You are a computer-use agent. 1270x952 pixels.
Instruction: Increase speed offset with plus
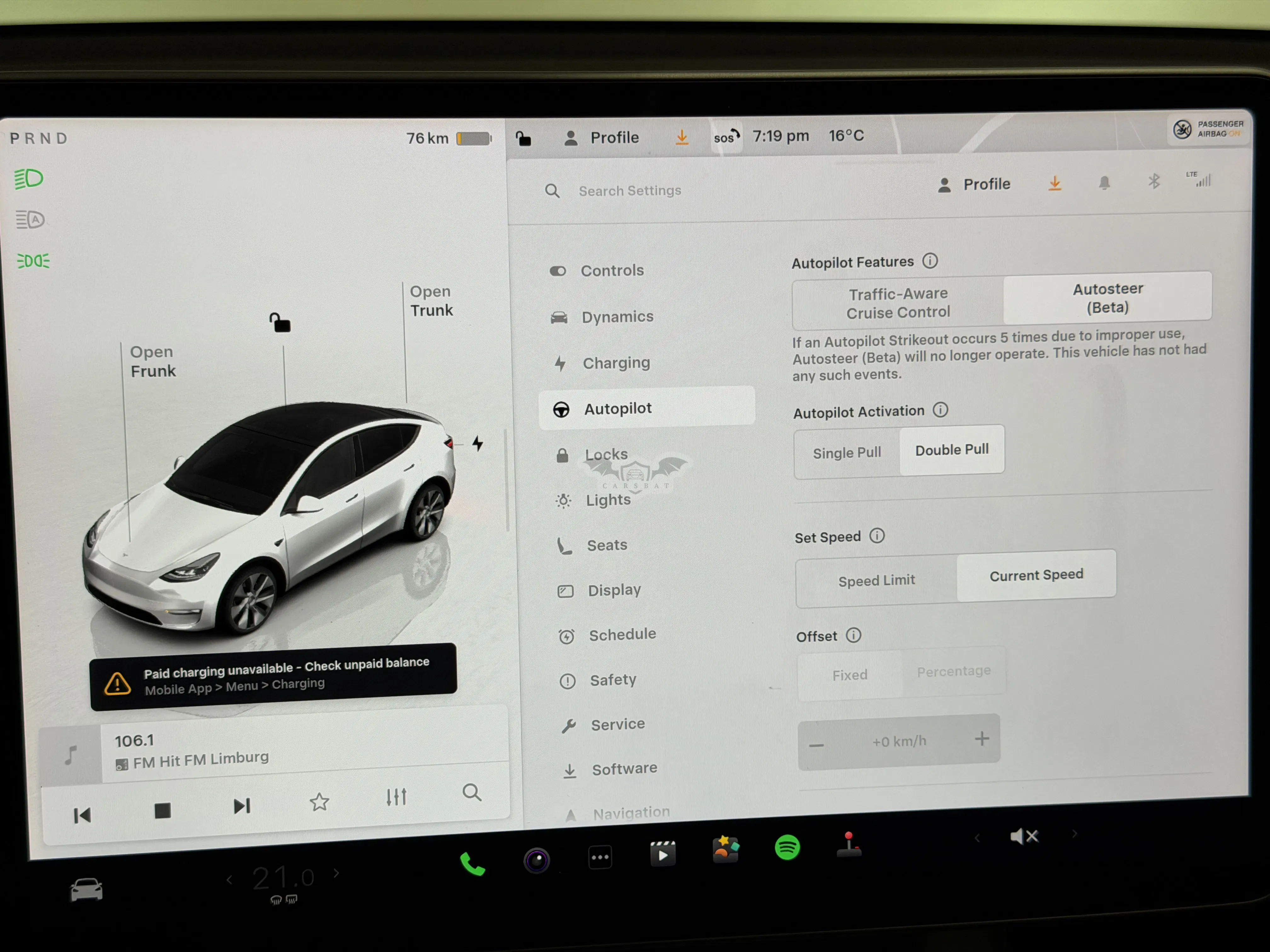click(982, 738)
